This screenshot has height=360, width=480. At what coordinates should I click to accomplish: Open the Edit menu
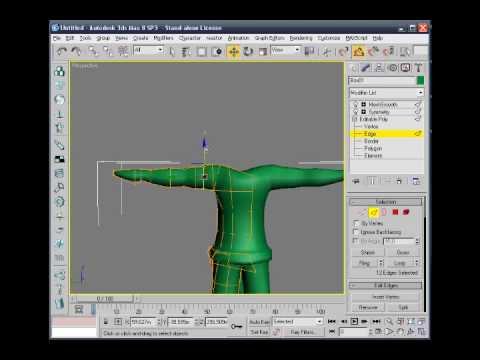coord(70,38)
